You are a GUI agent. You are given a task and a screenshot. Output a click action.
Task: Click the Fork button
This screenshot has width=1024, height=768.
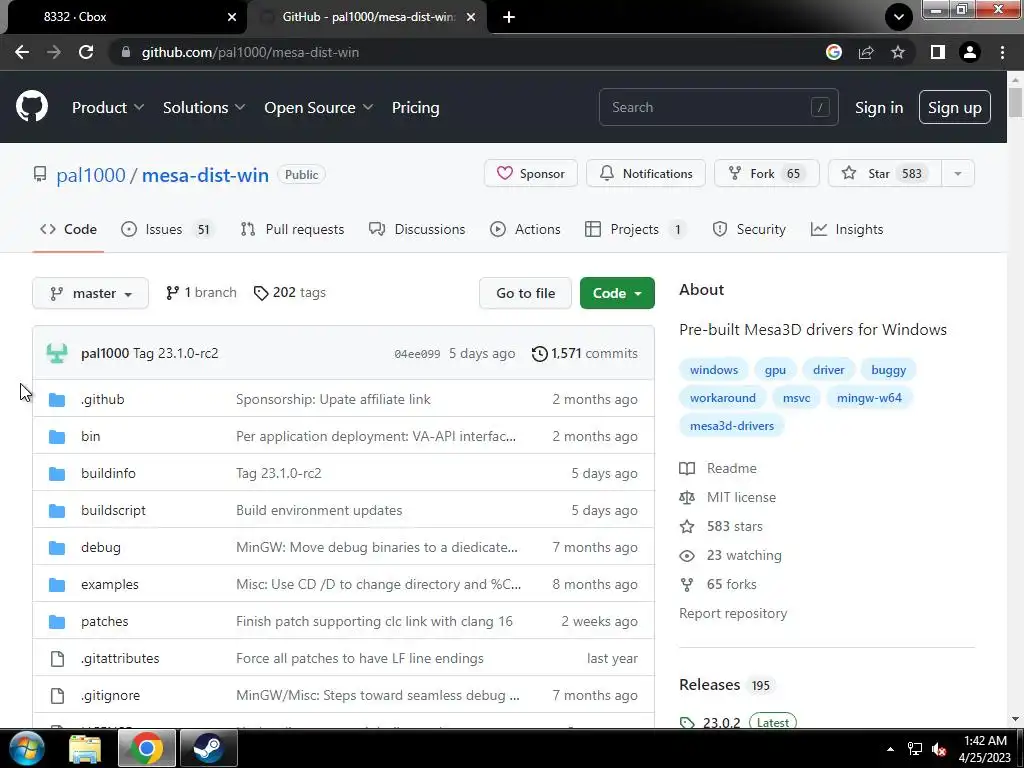click(x=767, y=174)
